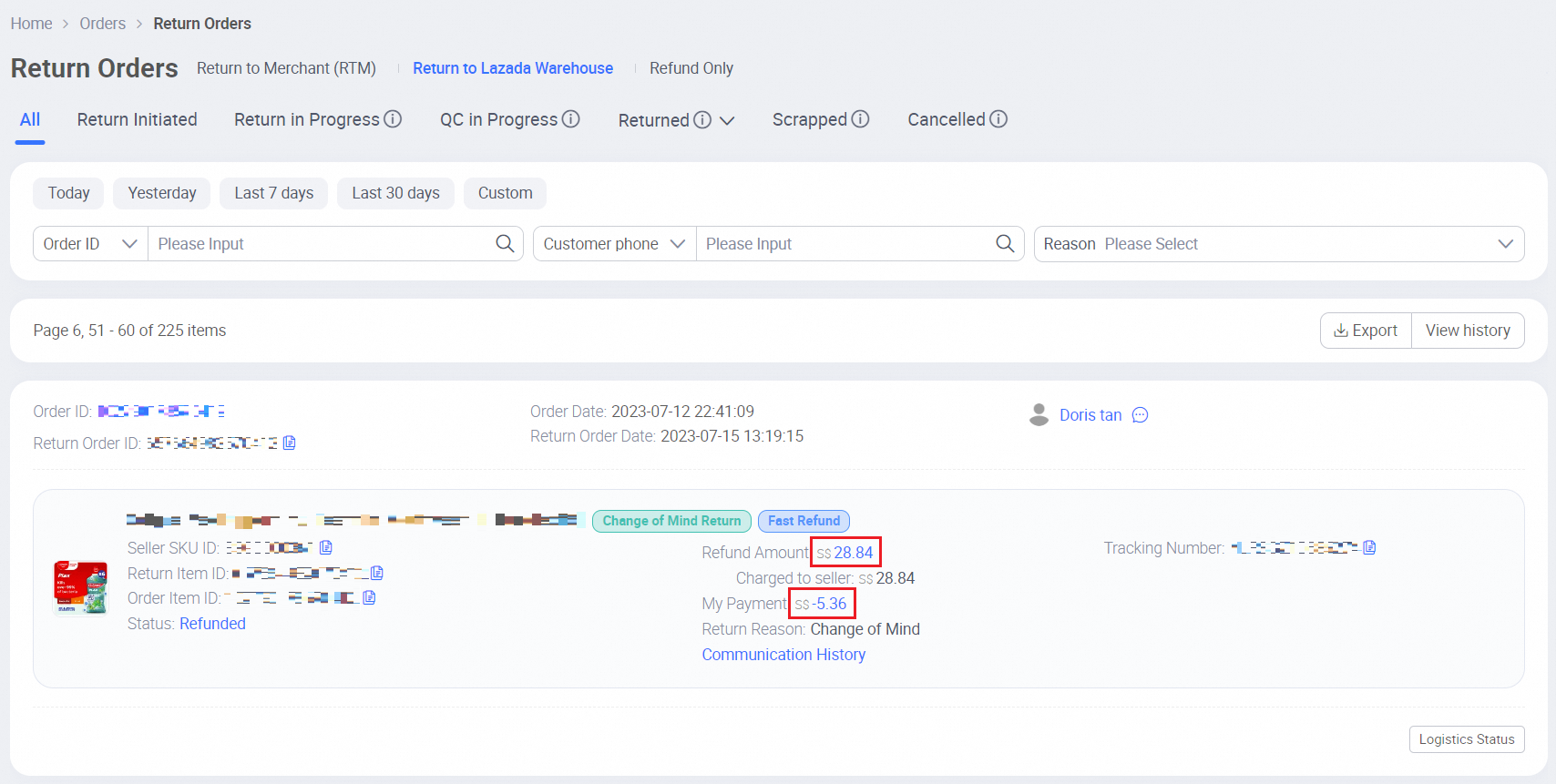
Task: Click the Order ID search magnifier icon
Action: 505,244
